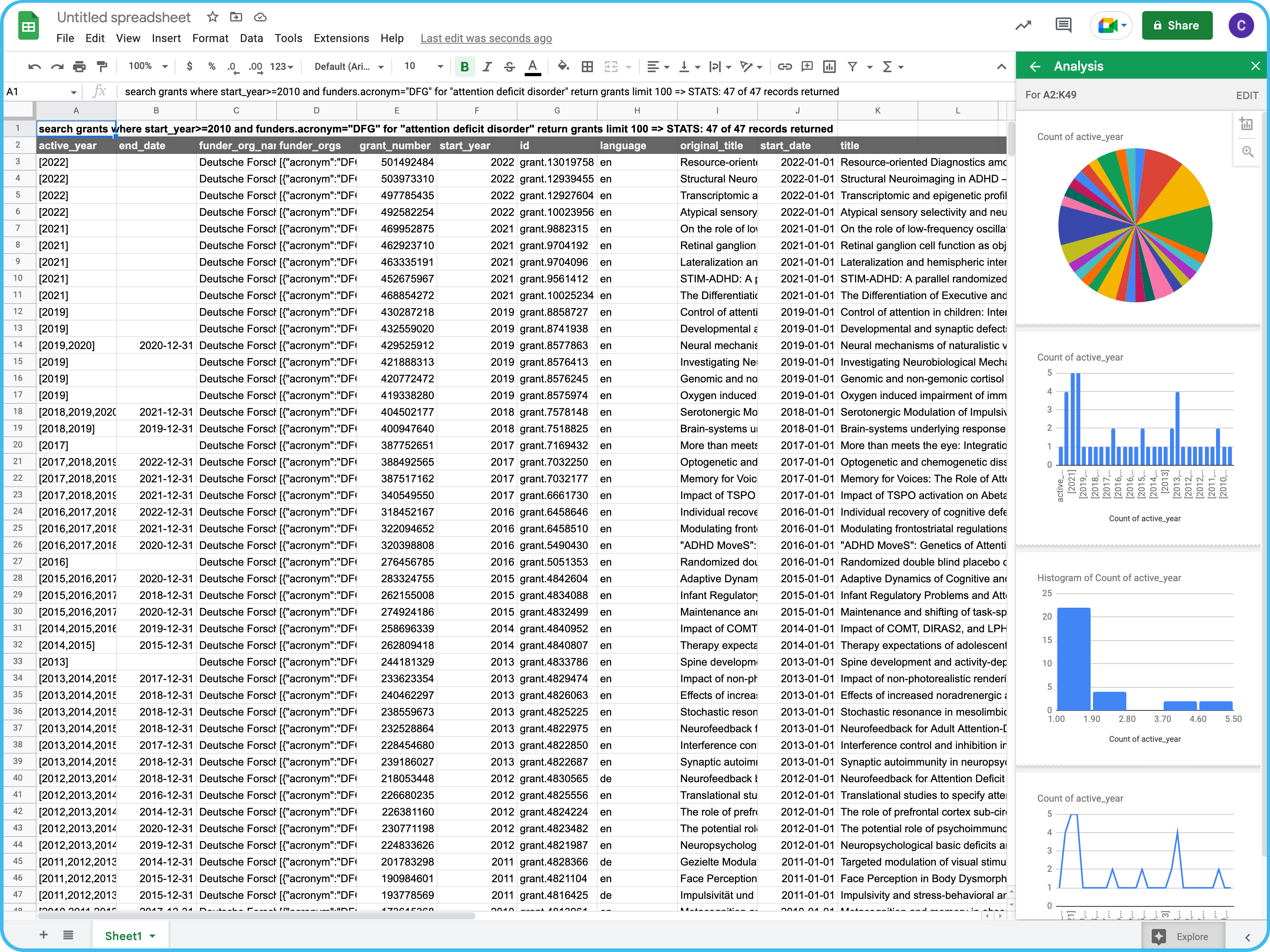
Task: Click the paint format icon
Action: tap(102, 67)
